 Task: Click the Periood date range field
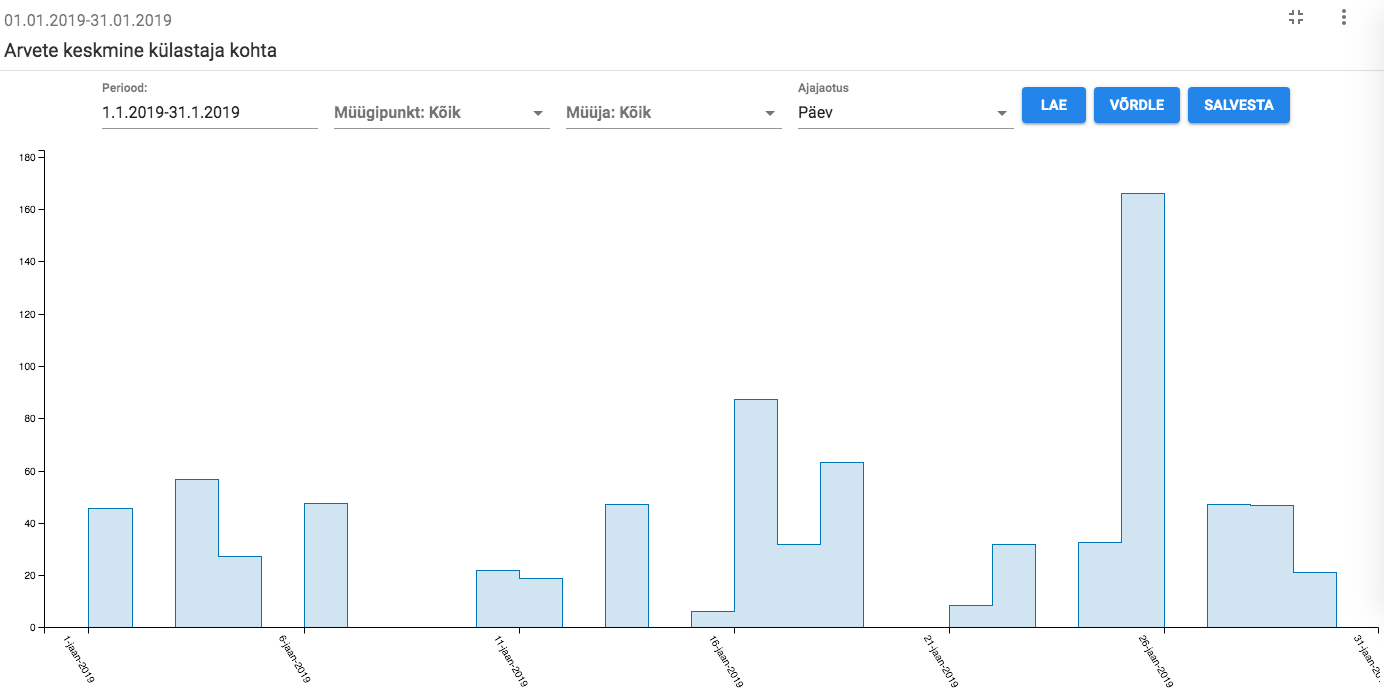point(209,113)
